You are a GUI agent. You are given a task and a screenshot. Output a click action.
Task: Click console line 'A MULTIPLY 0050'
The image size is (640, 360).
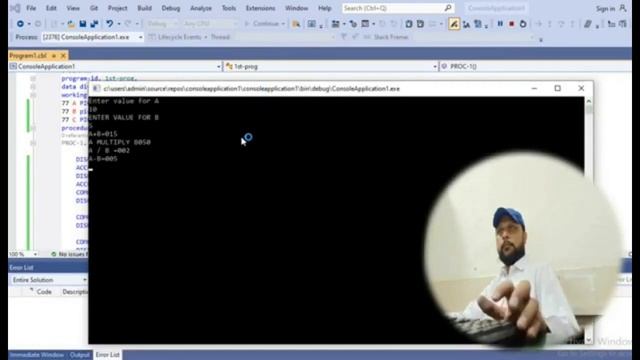pyautogui.click(x=120, y=142)
